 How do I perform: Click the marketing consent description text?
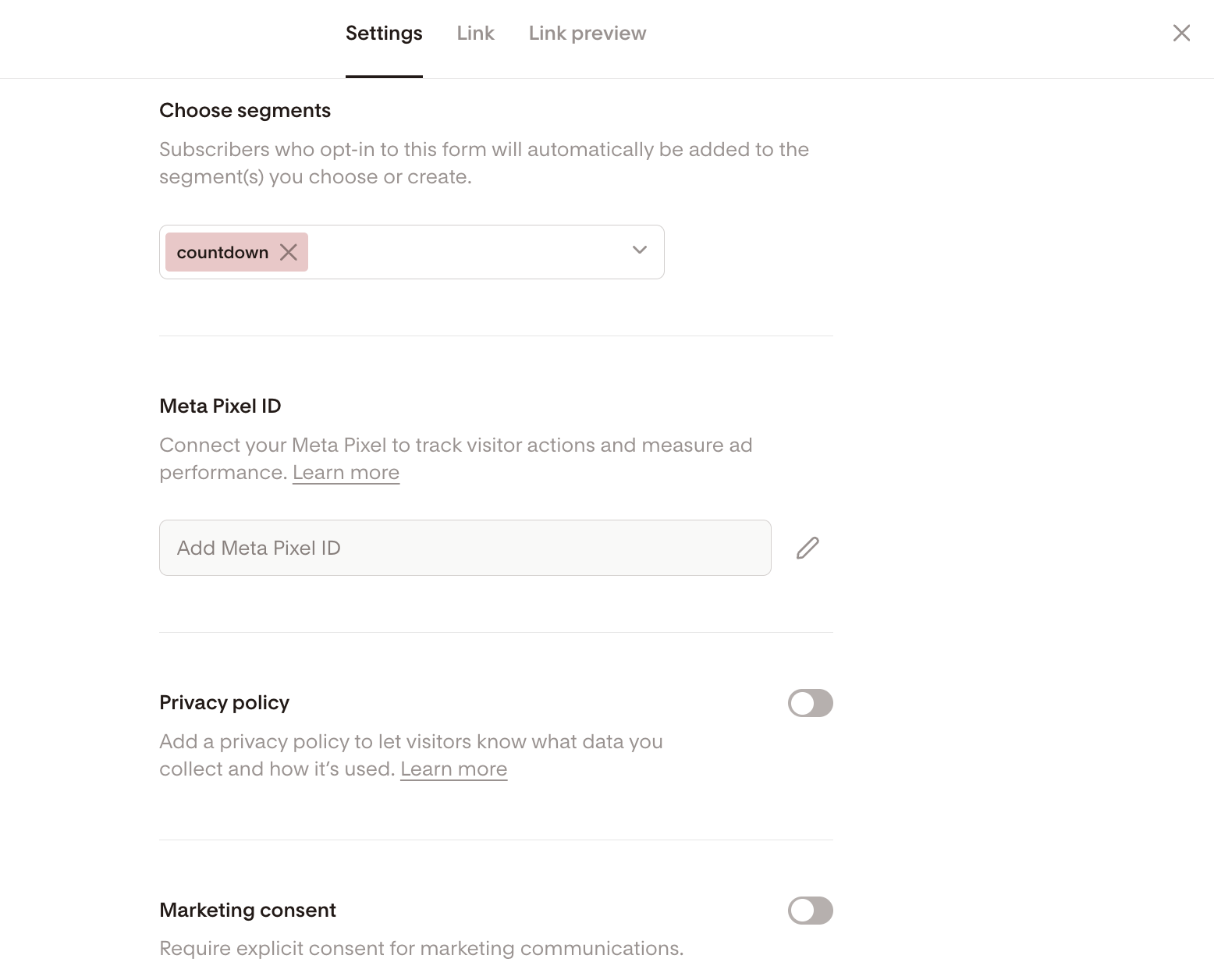pos(421,949)
